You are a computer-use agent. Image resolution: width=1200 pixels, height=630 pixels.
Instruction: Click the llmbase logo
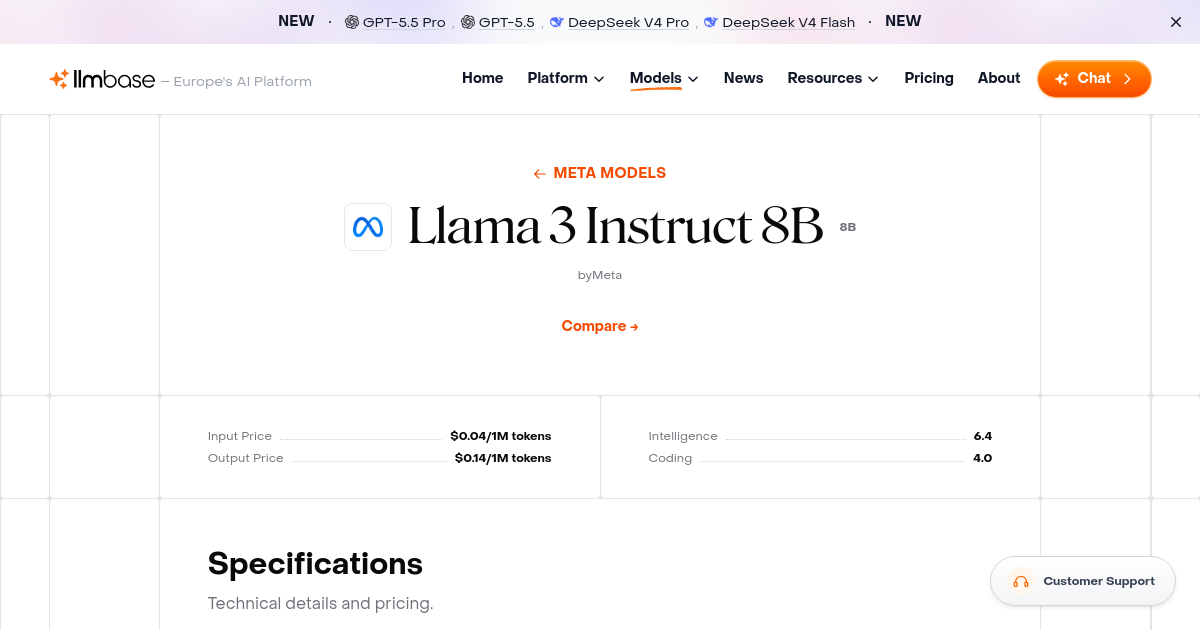(x=102, y=79)
